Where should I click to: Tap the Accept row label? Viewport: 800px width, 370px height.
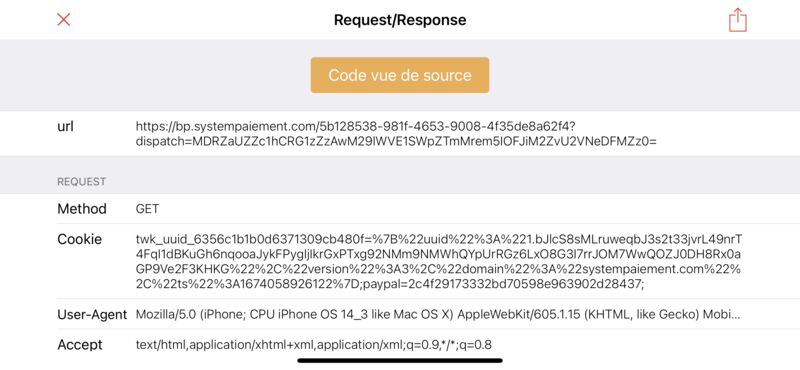(x=80, y=344)
